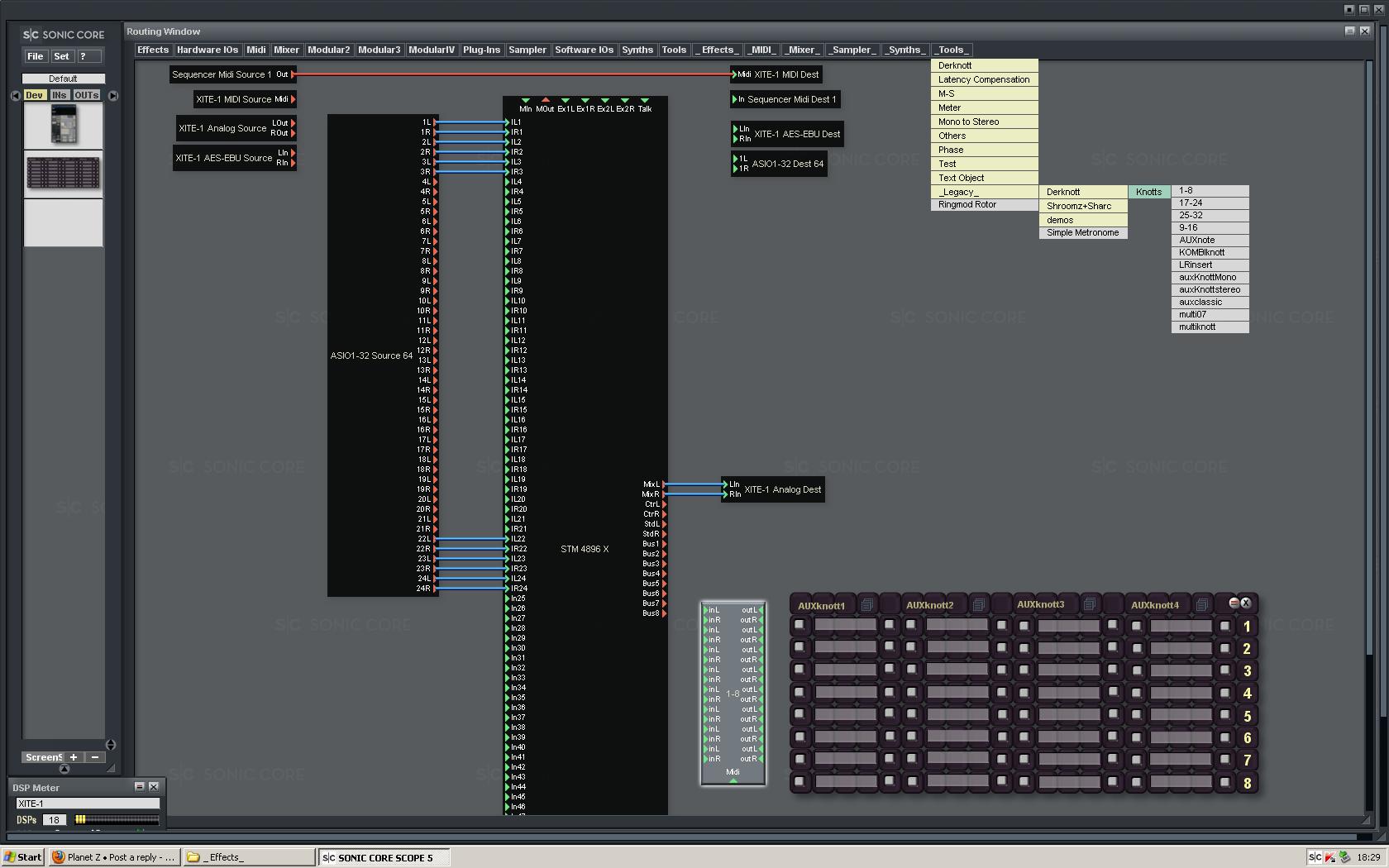This screenshot has width=1389, height=868.
Task: Click the Sonic Core Scope tray icon
Action: (x=1315, y=857)
